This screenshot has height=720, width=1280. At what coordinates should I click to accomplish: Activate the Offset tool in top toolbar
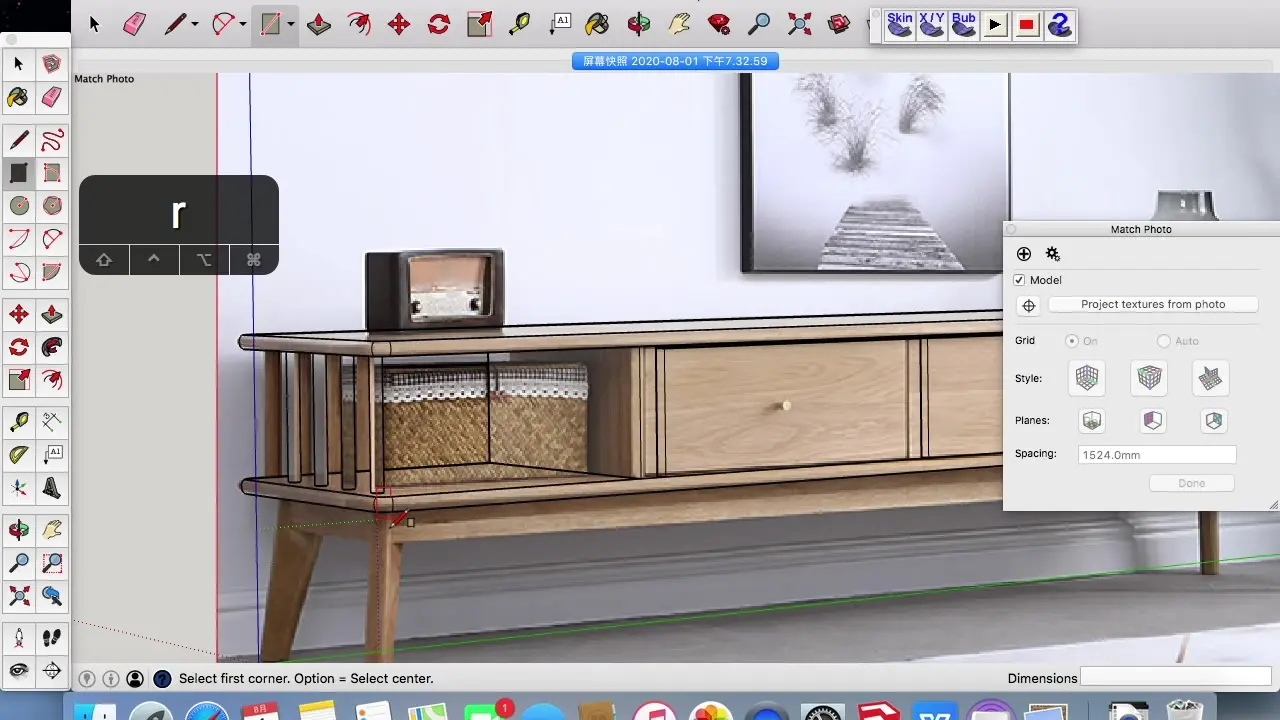click(x=359, y=24)
